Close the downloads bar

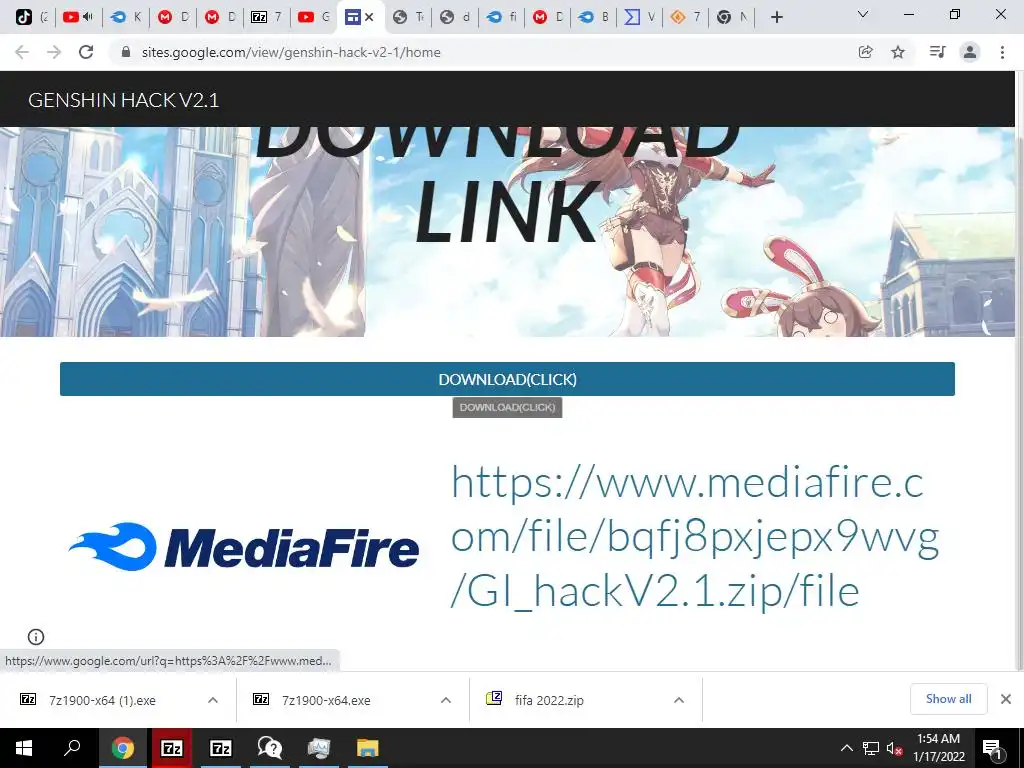(x=1006, y=699)
